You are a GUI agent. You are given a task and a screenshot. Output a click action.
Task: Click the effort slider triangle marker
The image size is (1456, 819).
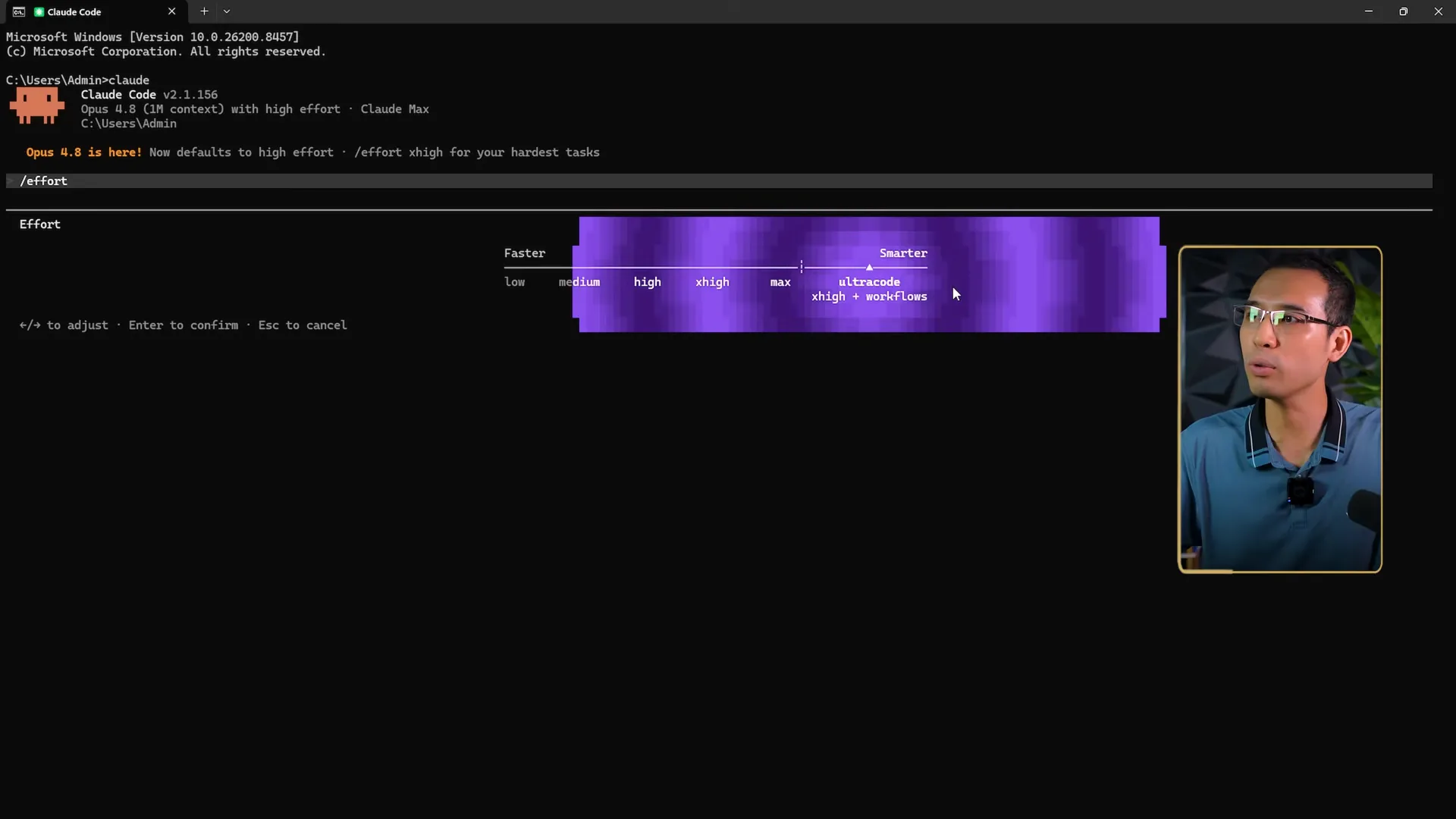click(x=869, y=267)
